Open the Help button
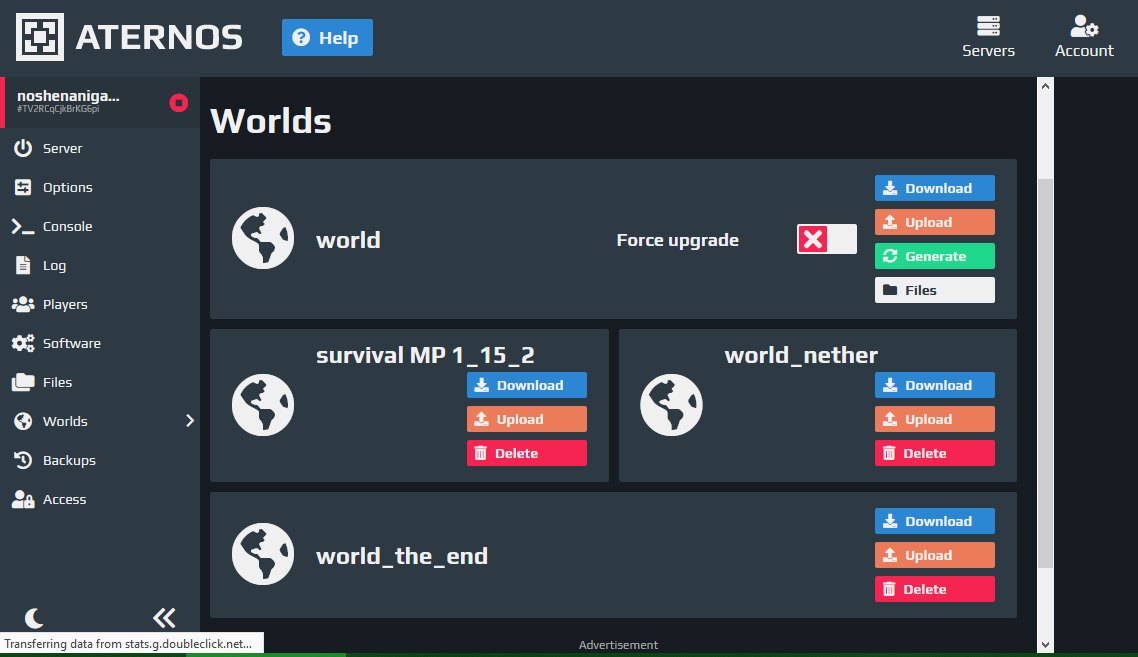The image size is (1138, 657). pos(327,38)
